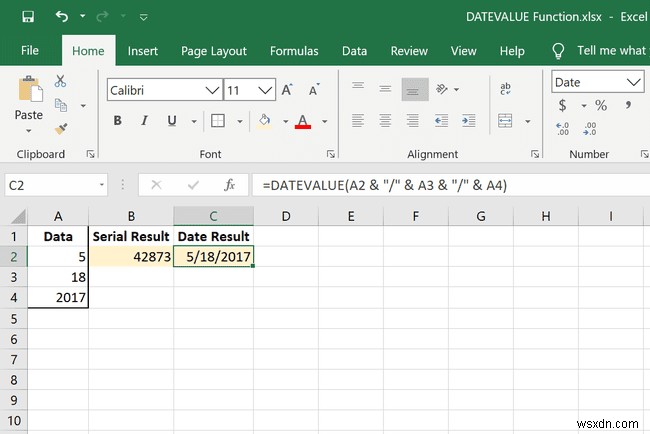Image resolution: width=650 pixels, height=434 pixels.
Task: Align text right
Action: [412, 121]
